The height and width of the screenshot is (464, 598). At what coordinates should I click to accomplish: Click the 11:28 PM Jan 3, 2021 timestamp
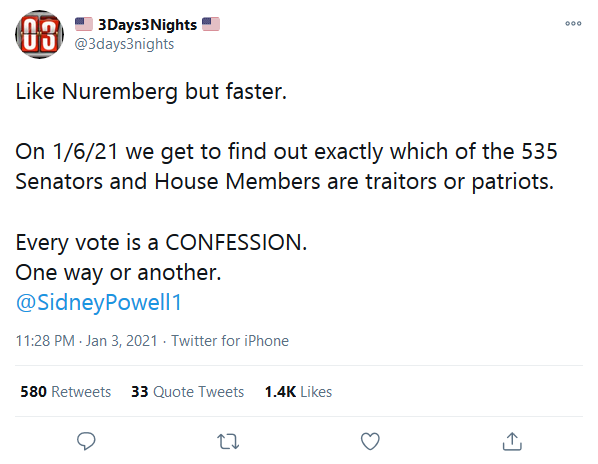tap(87, 341)
